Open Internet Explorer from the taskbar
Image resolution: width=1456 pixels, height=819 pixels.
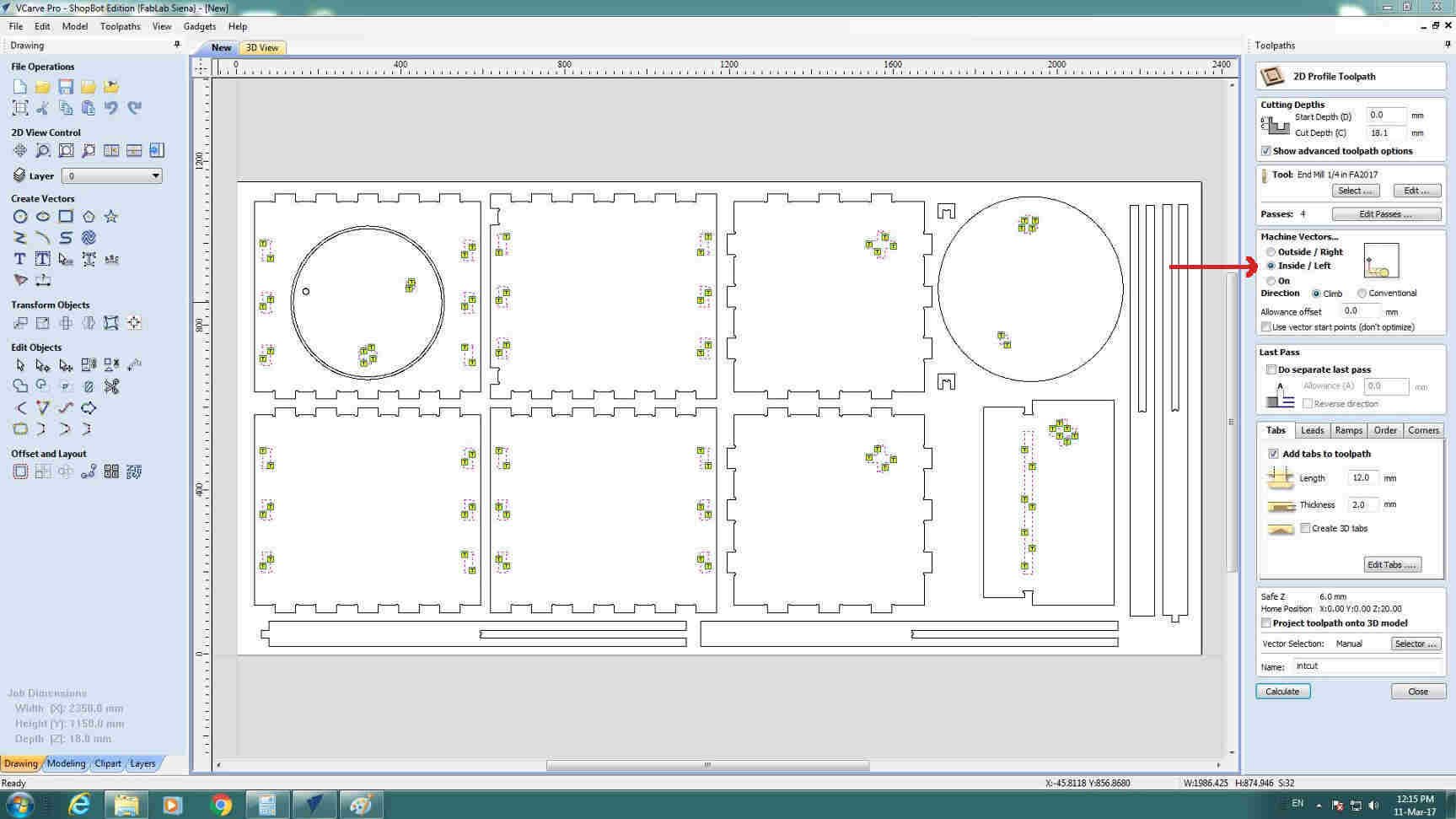point(79,805)
